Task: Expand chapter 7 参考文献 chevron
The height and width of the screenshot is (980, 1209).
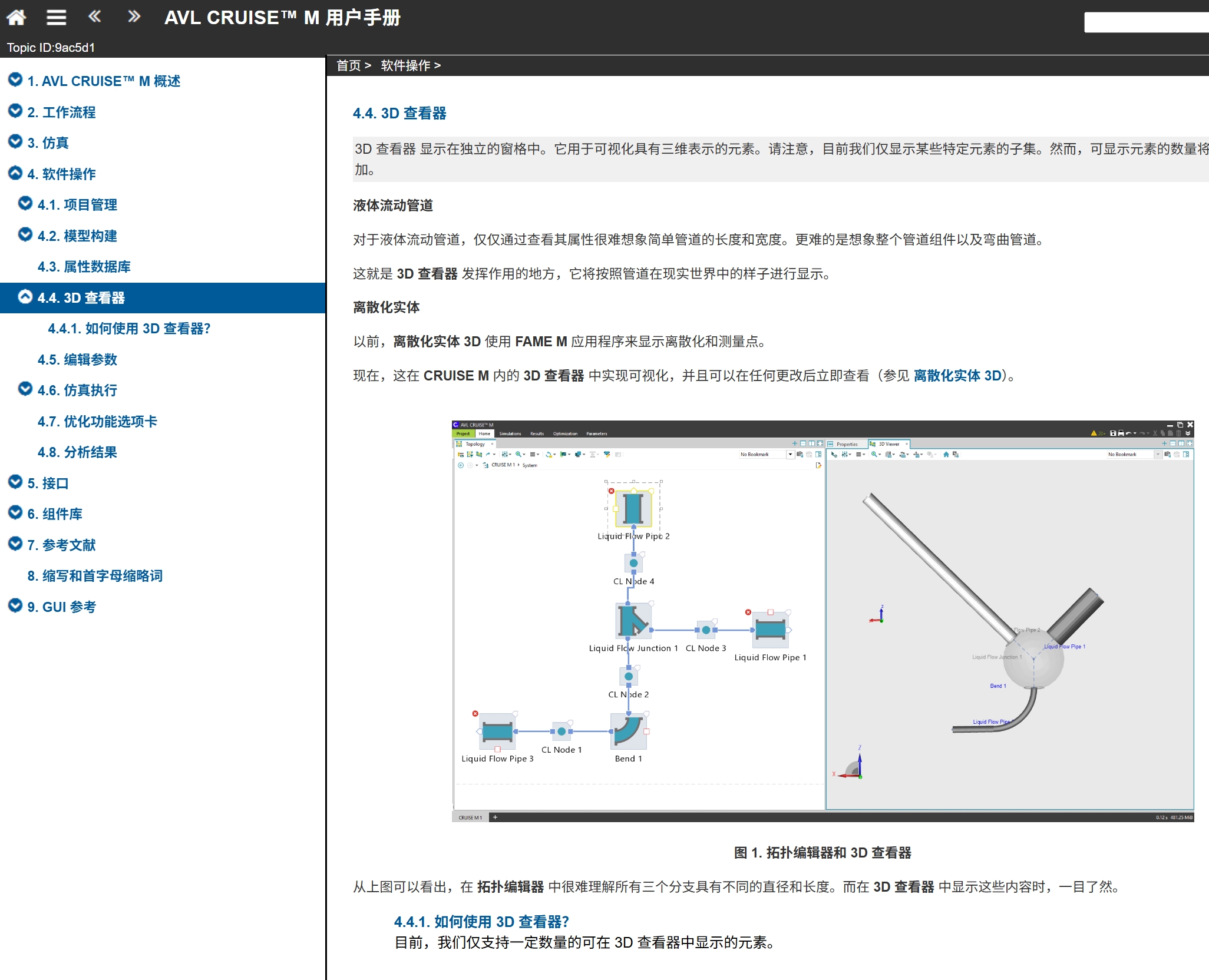Action: point(15,544)
